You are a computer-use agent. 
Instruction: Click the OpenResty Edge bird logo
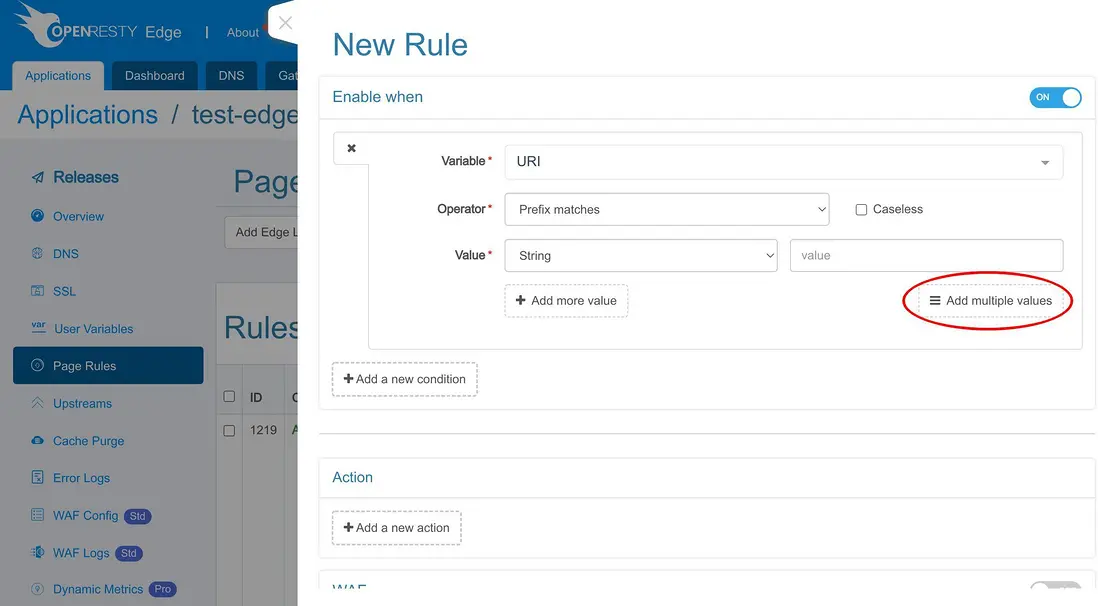[x=41, y=25]
